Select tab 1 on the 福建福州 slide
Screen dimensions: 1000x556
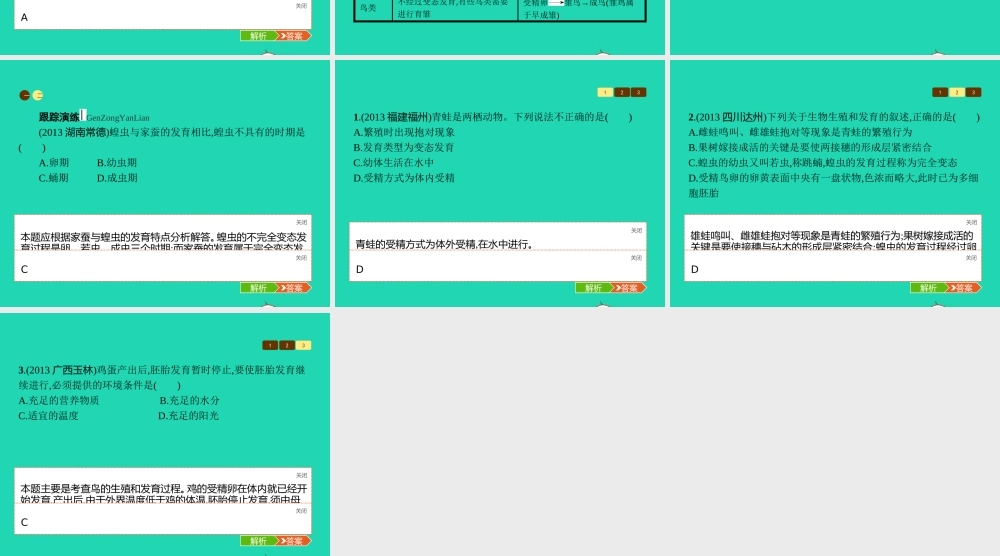point(605,92)
